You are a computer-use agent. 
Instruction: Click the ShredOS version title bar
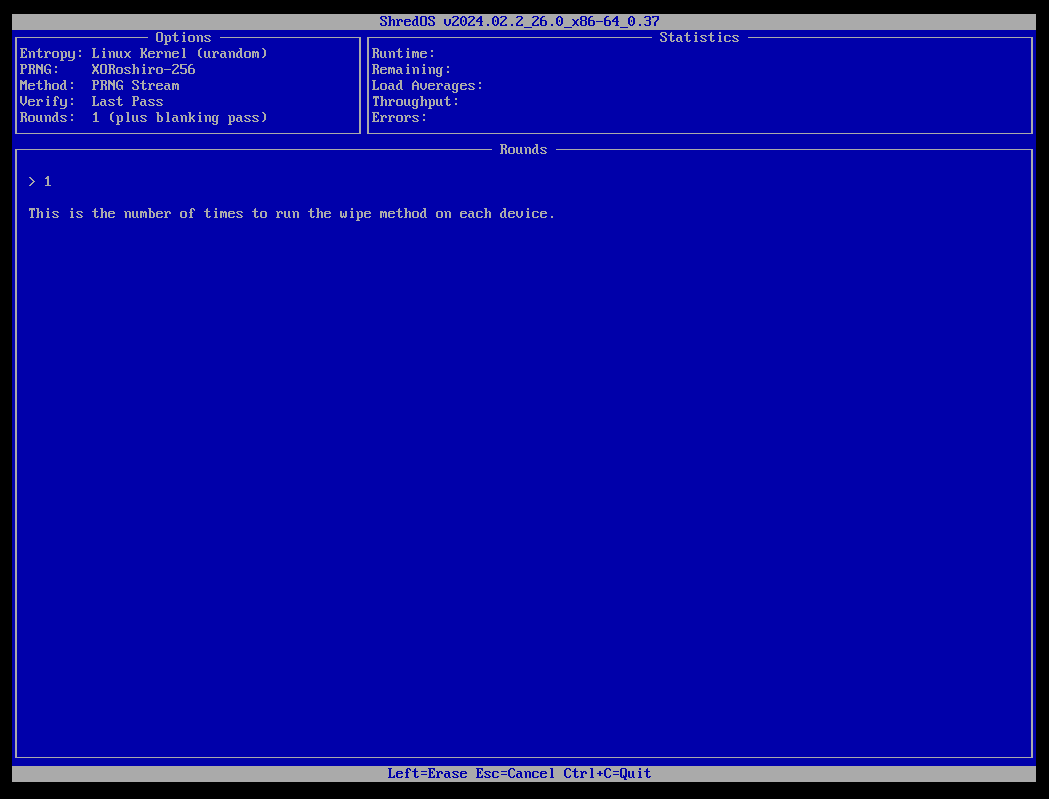tap(518, 20)
